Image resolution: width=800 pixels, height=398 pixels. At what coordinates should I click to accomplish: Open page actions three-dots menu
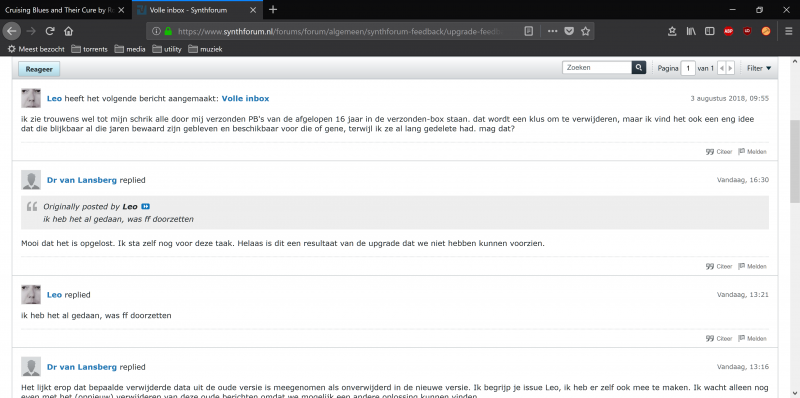point(553,31)
